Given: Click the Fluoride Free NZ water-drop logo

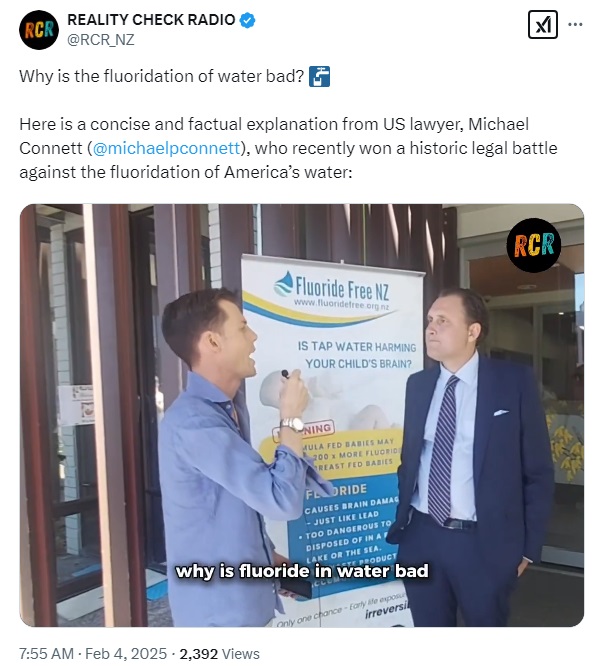Looking at the screenshot, I should tap(284, 285).
